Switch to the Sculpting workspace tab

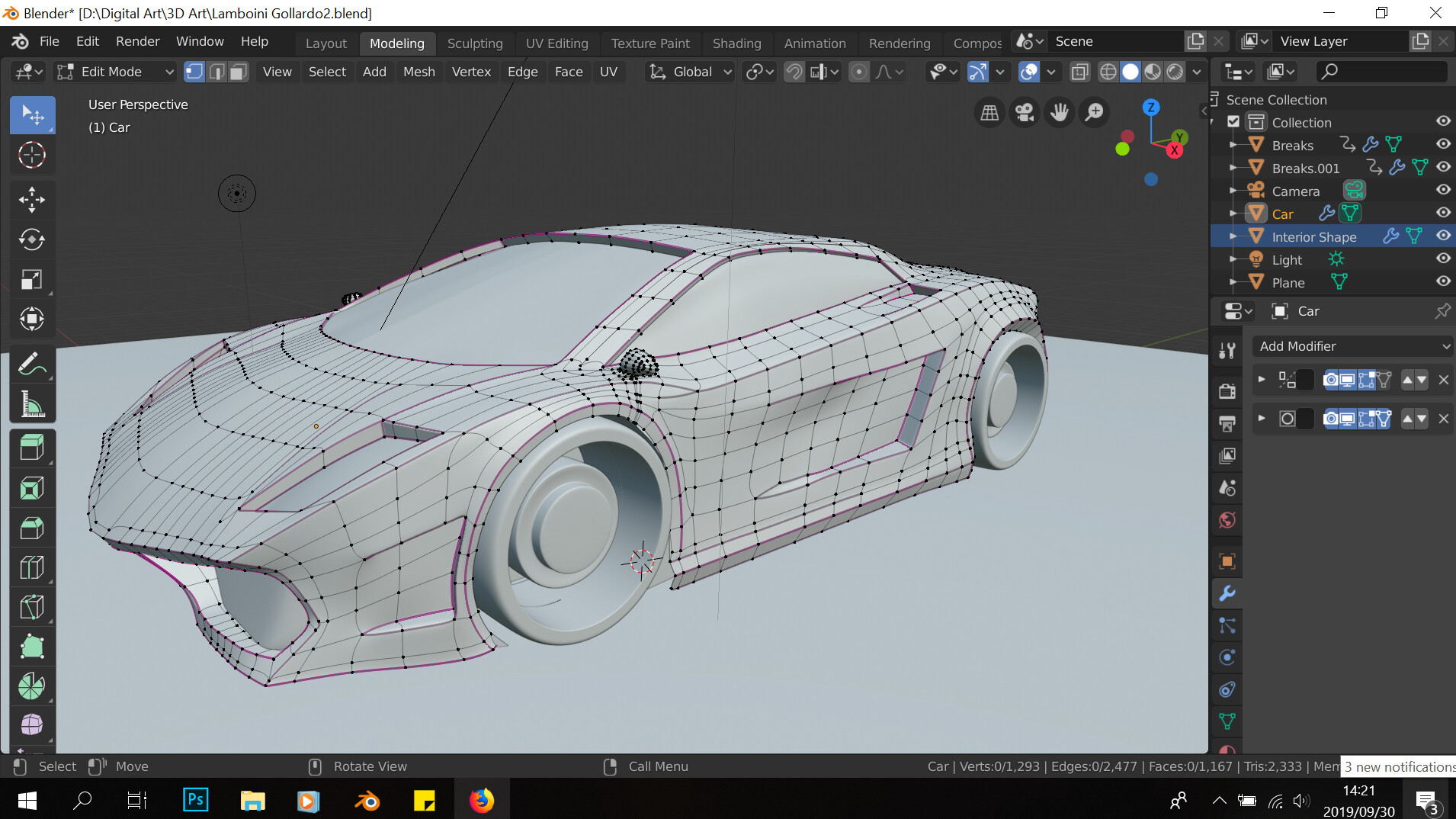click(474, 43)
